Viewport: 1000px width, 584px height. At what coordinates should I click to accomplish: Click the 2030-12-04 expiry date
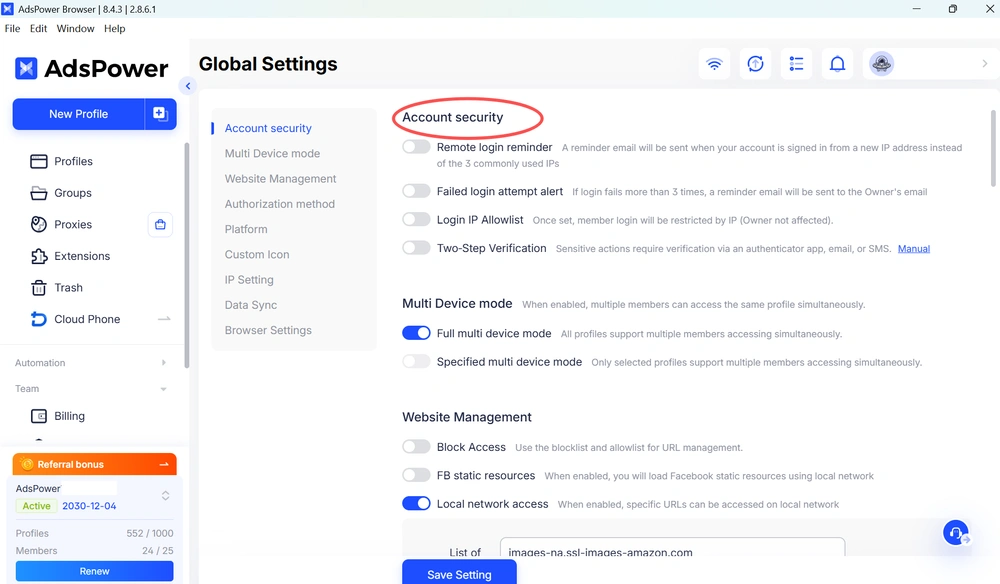pos(89,506)
